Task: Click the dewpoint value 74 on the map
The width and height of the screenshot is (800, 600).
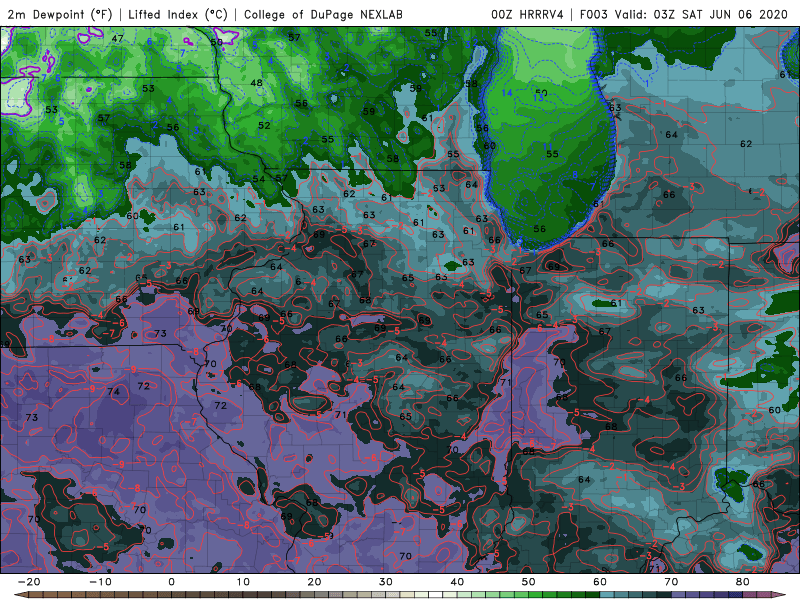Action: coord(113,392)
